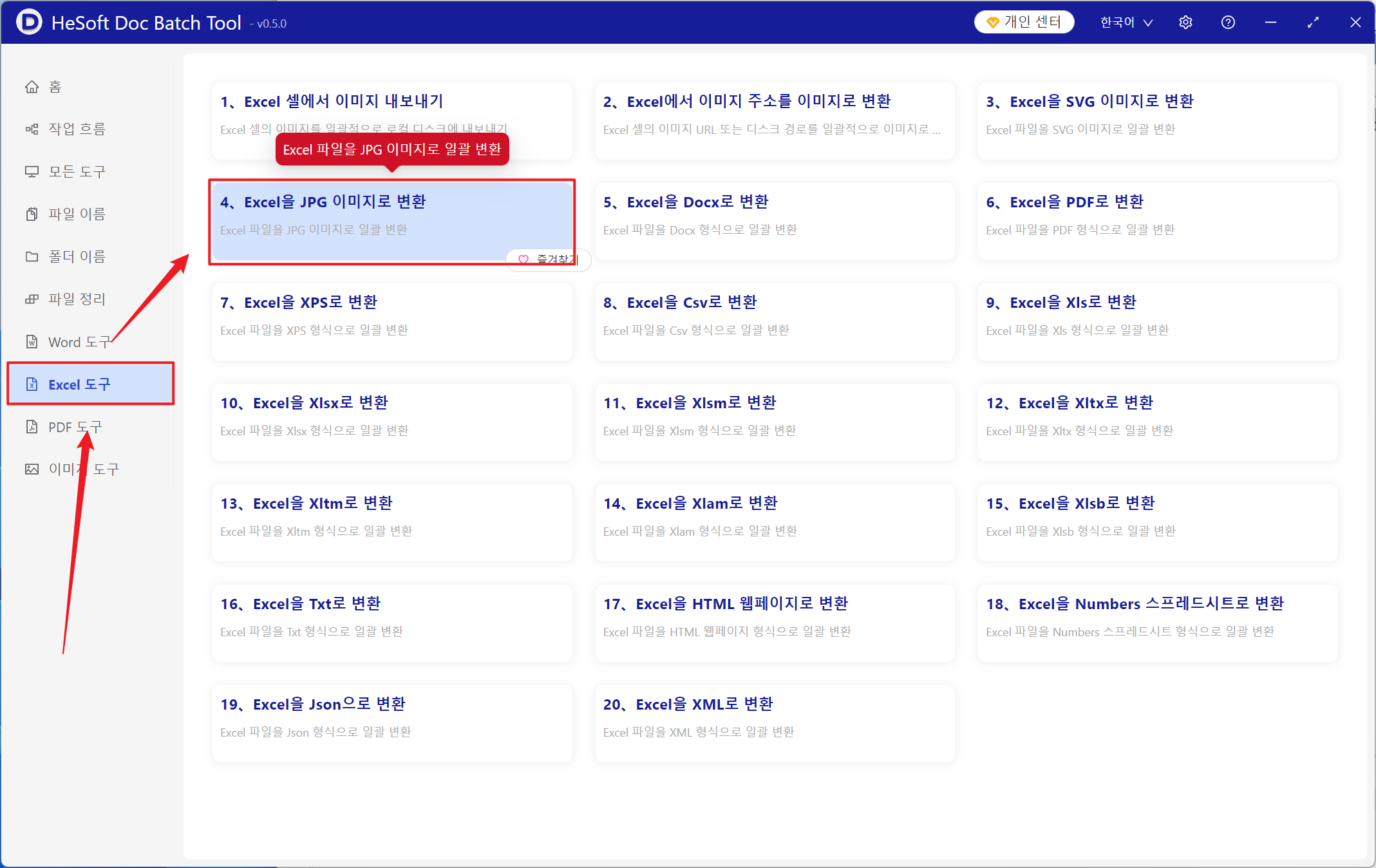
Task: Click the Excel tools document icon
Action: click(32, 384)
